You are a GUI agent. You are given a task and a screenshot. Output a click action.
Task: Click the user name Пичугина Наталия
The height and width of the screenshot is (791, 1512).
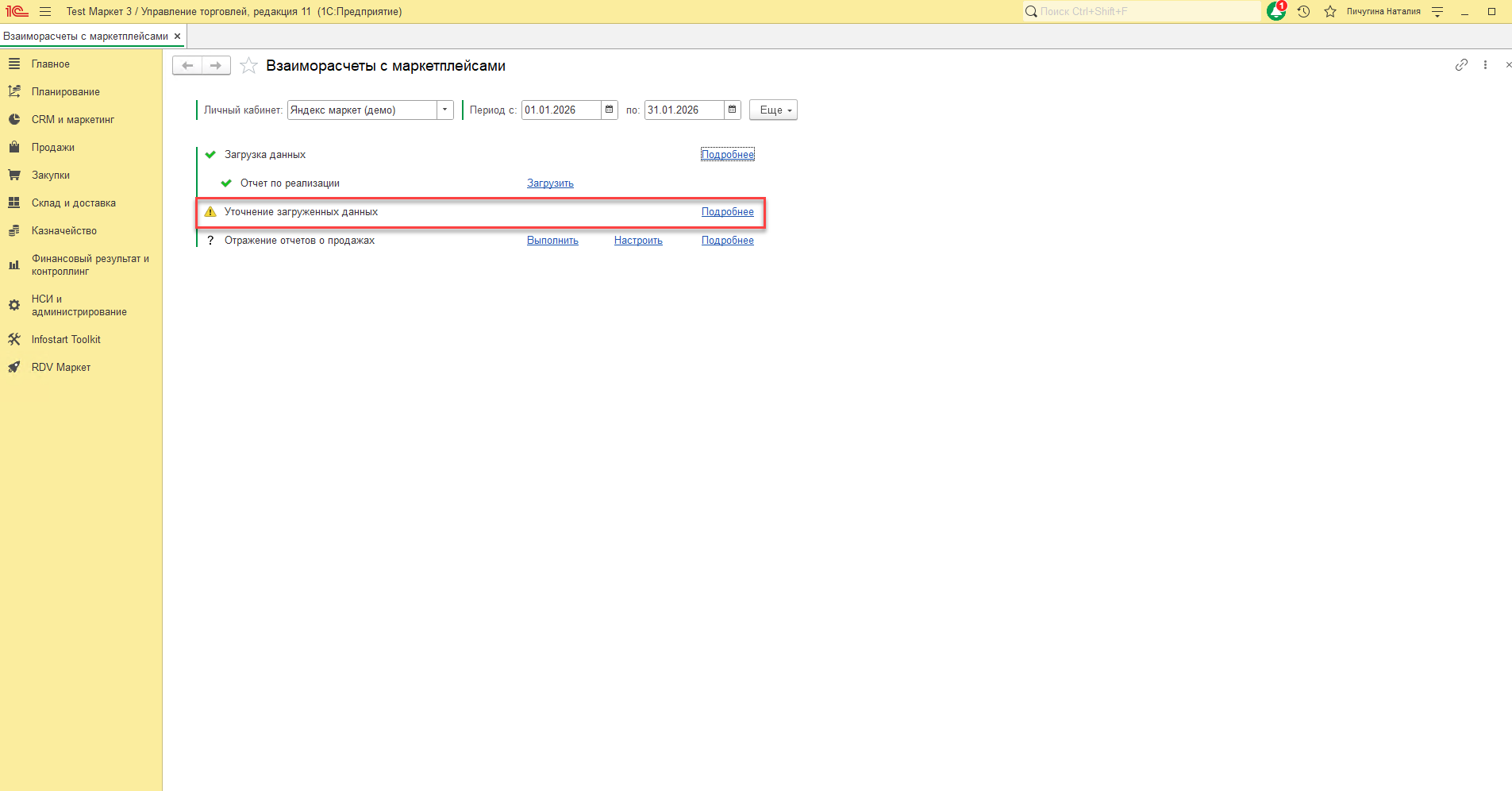[x=1383, y=12]
